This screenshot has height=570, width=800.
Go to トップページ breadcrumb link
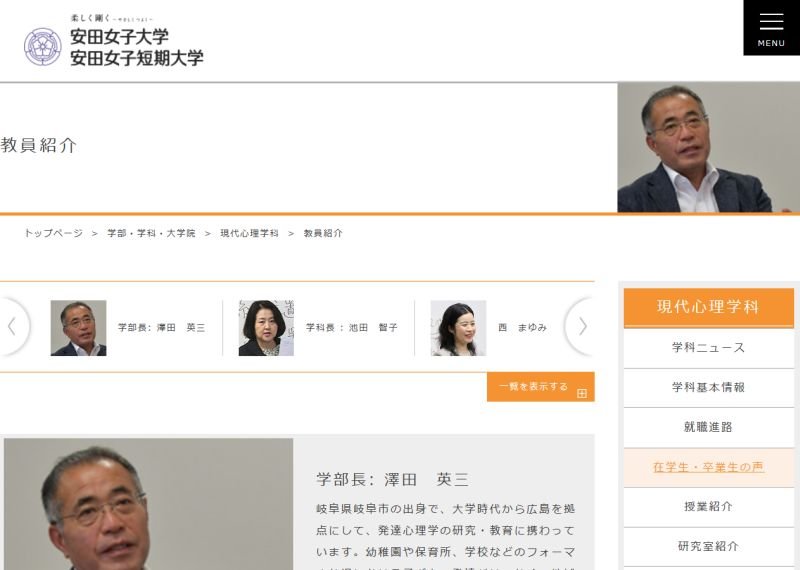point(53,233)
